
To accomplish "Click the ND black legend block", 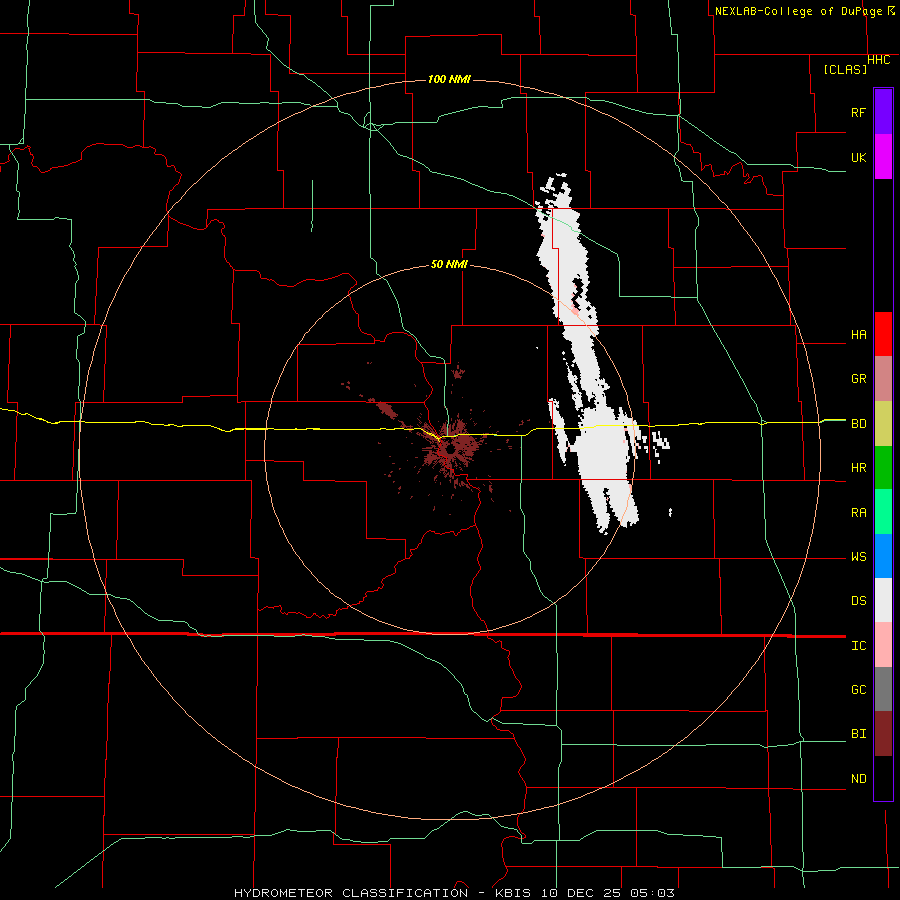I will (883, 778).
